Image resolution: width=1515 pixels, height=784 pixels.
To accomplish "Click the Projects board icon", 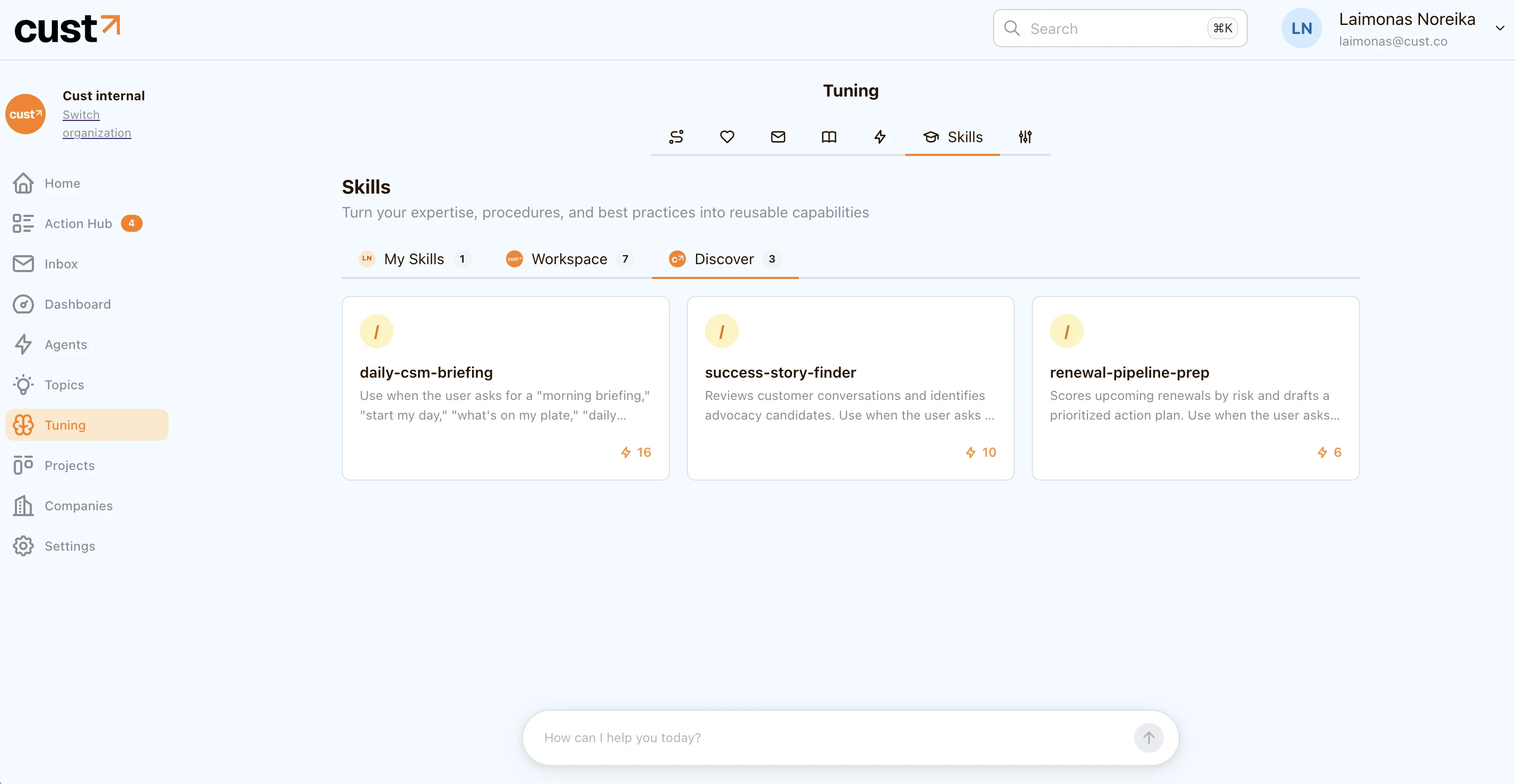I will point(23,465).
